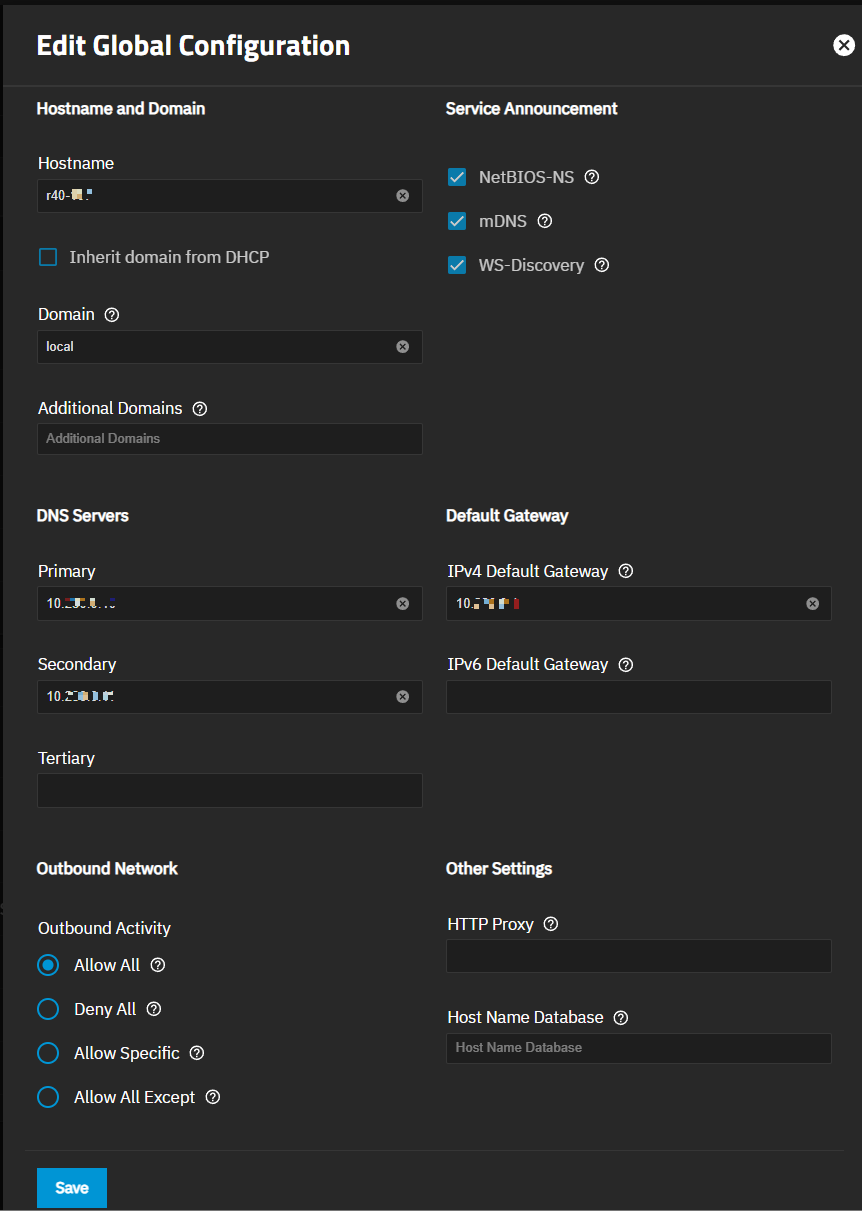862x1211 pixels.
Task: Click the Domain help icon
Action: point(112,314)
